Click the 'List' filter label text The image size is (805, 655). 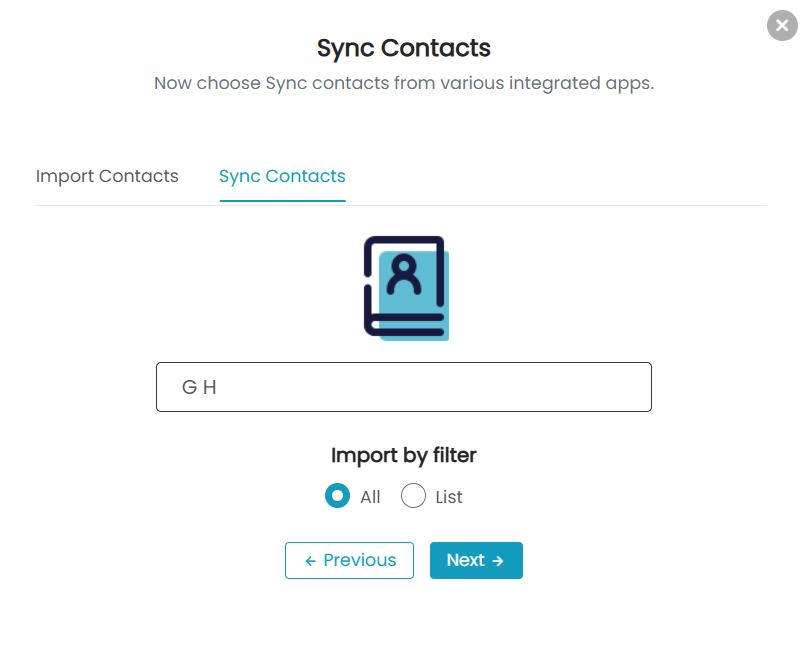449,497
